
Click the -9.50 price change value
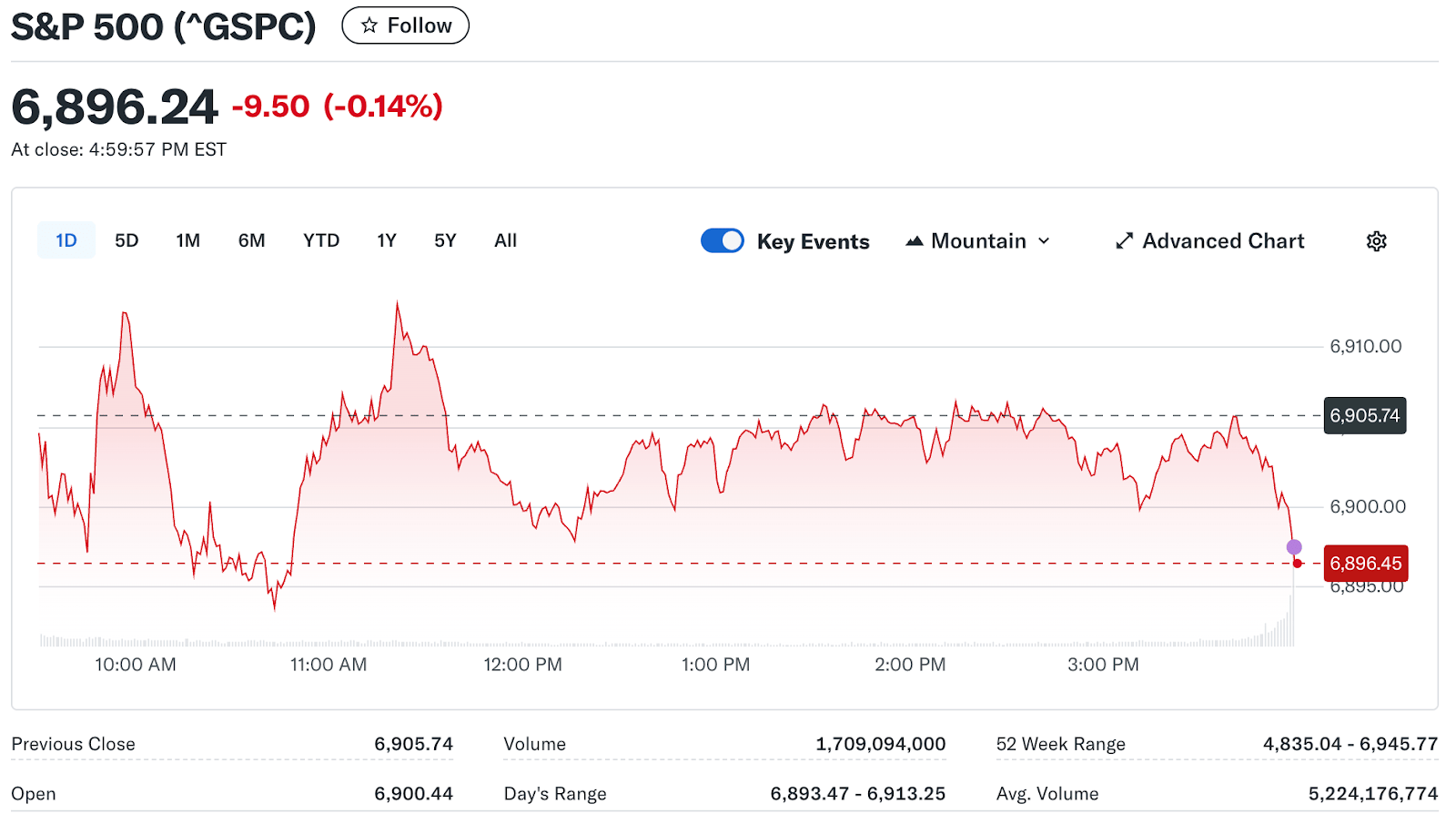coord(270,107)
